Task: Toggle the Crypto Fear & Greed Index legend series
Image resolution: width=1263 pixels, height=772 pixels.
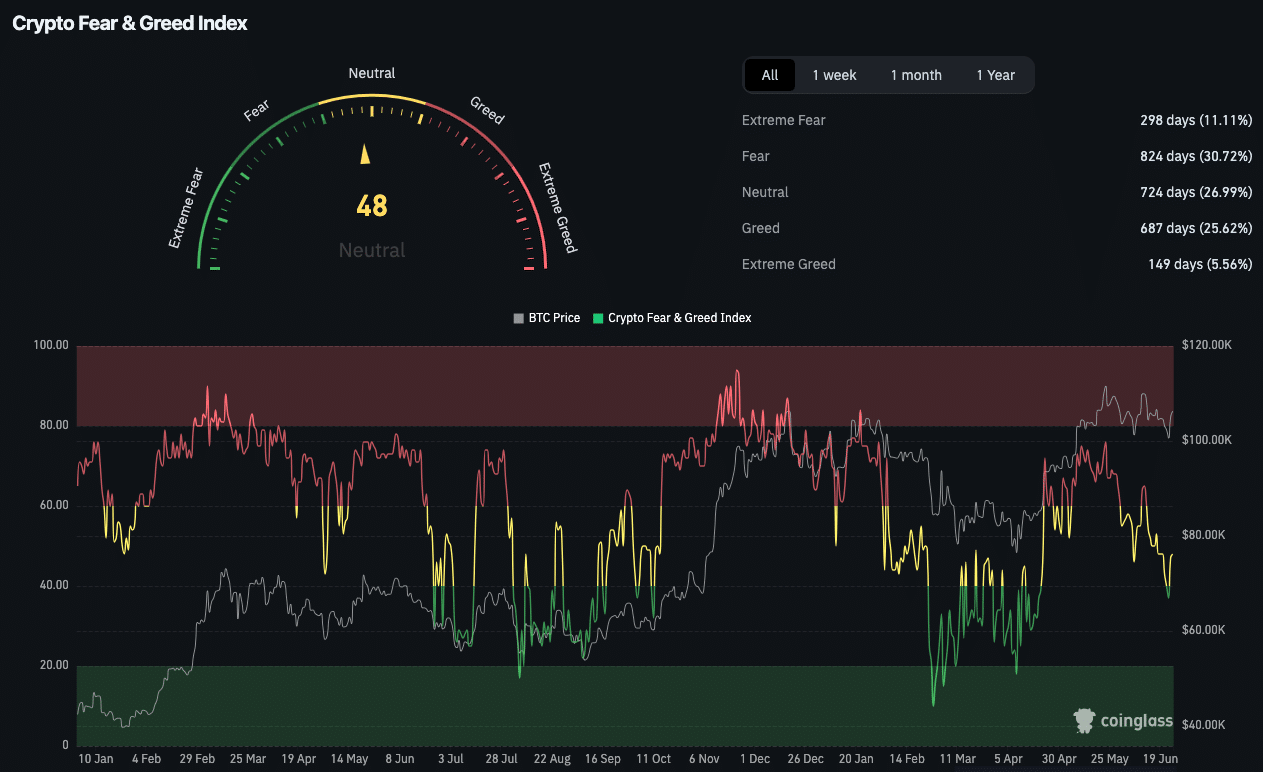Action: (x=672, y=318)
